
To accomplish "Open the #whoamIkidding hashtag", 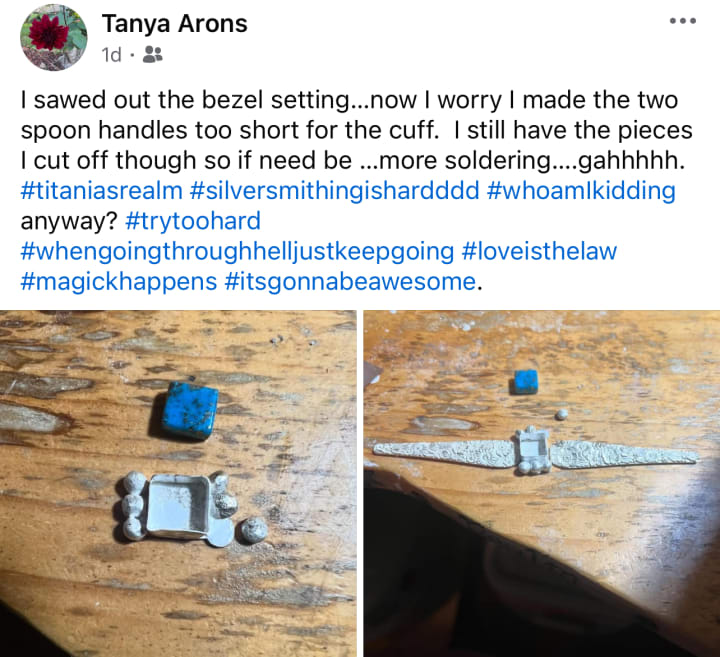I will 581,191.
